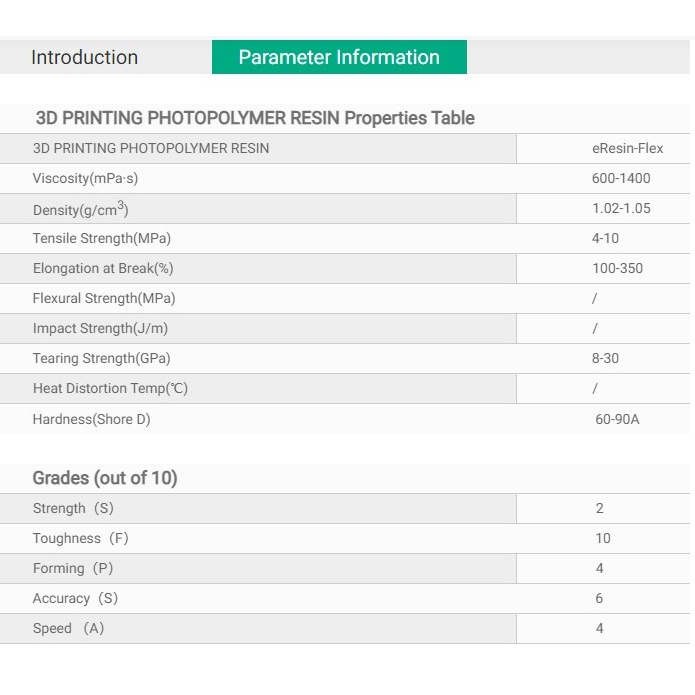The height and width of the screenshot is (695, 695).
Task: Select the Tearing Strength value 8-30
Action: [605, 358]
